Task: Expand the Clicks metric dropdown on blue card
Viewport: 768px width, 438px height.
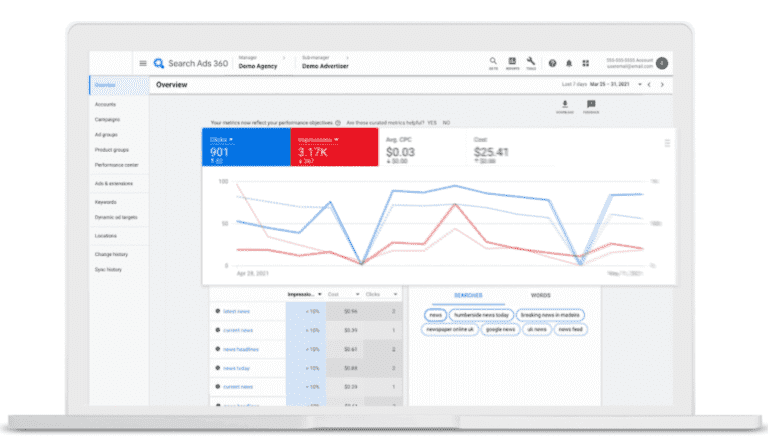Action: click(x=231, y=140)
